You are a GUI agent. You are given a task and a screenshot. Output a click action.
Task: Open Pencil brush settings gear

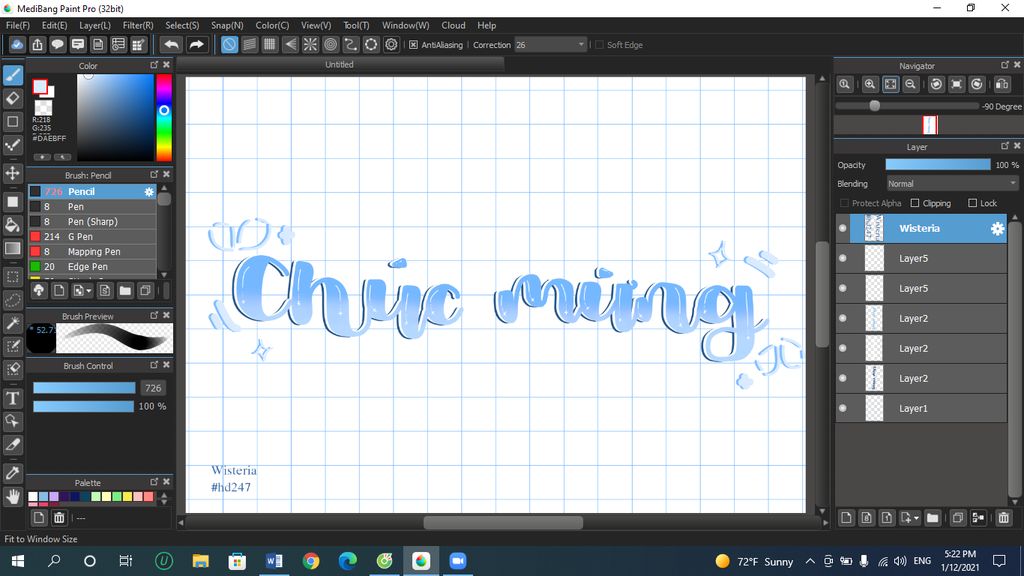[149, 191]
